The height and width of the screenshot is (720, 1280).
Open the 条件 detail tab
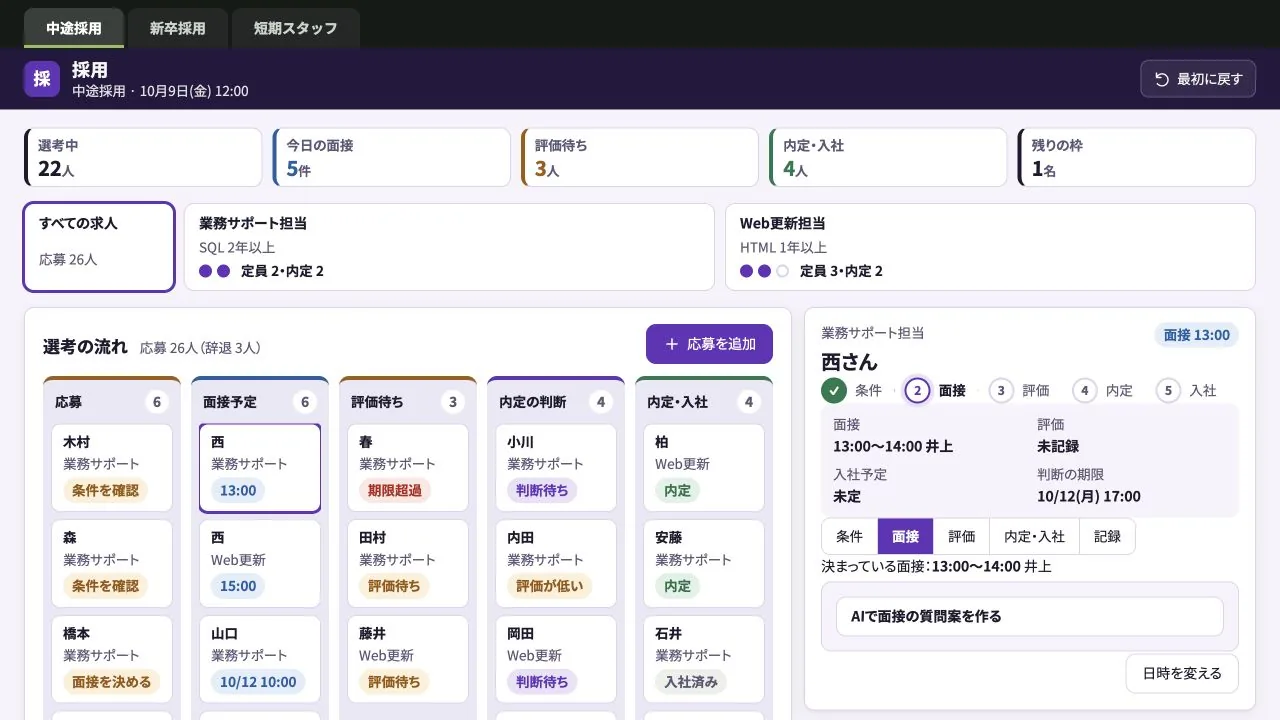point(849,536)
